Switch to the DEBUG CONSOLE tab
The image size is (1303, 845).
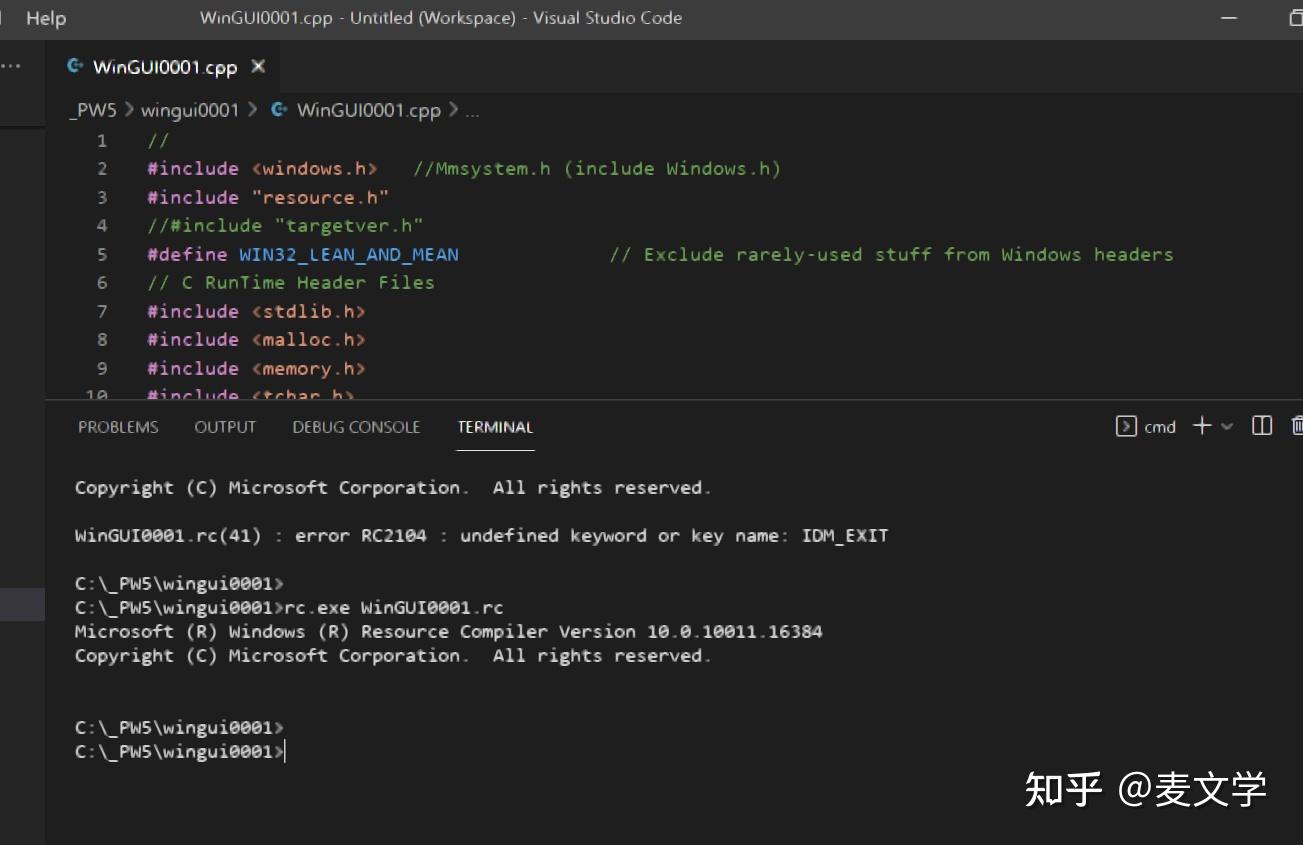pyautogui.click(x=356, y=426)
